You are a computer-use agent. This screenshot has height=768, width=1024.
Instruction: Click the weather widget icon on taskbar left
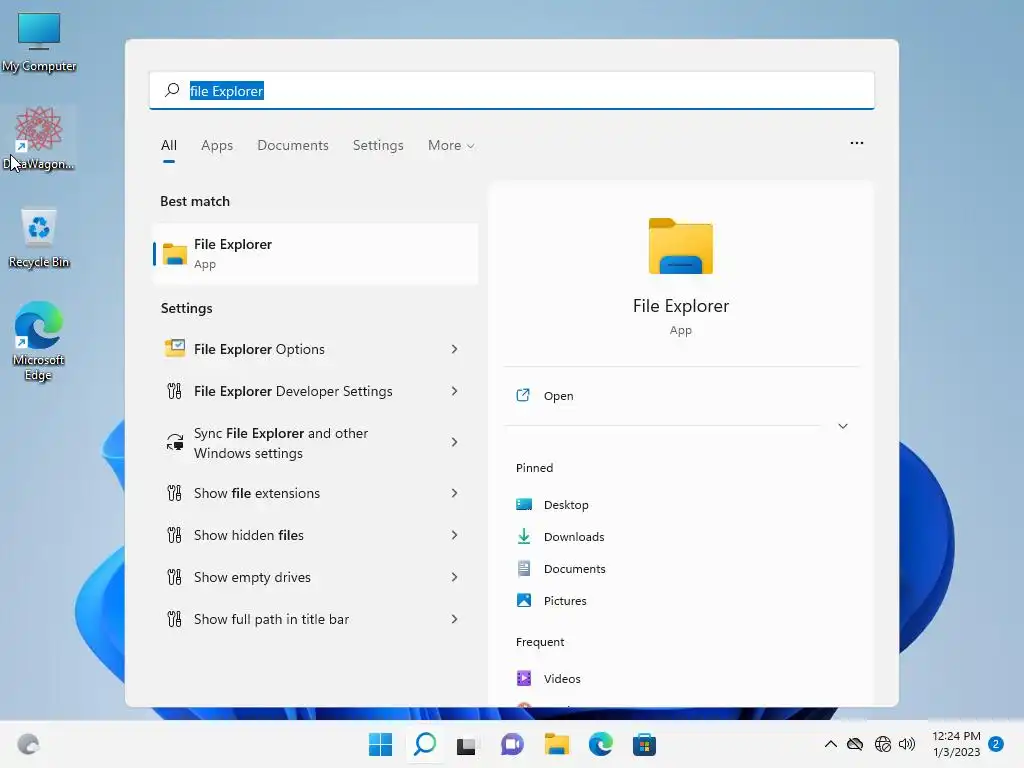click(28, 744)
